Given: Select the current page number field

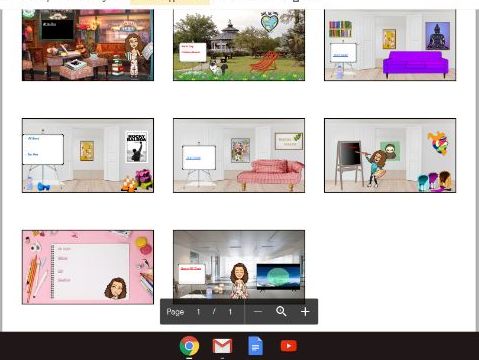Looking at the screenshot, I should (x=198, y=312).
